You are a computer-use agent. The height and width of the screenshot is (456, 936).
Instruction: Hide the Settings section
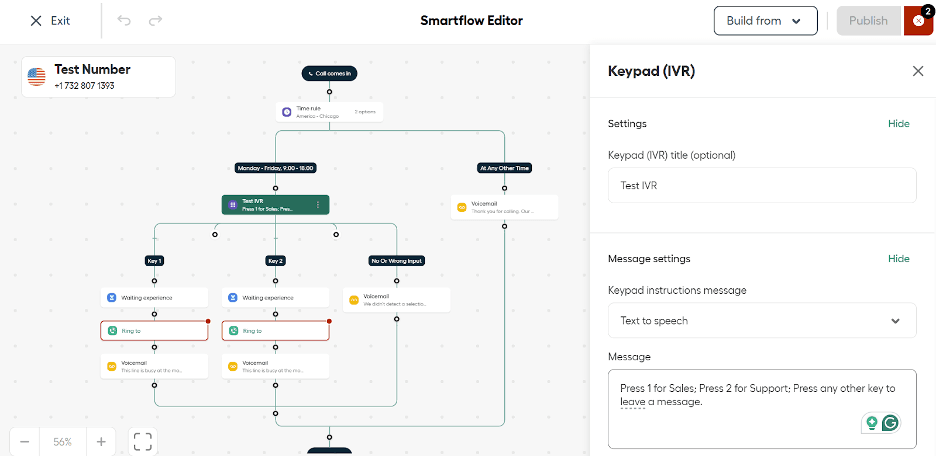[898, 124]
